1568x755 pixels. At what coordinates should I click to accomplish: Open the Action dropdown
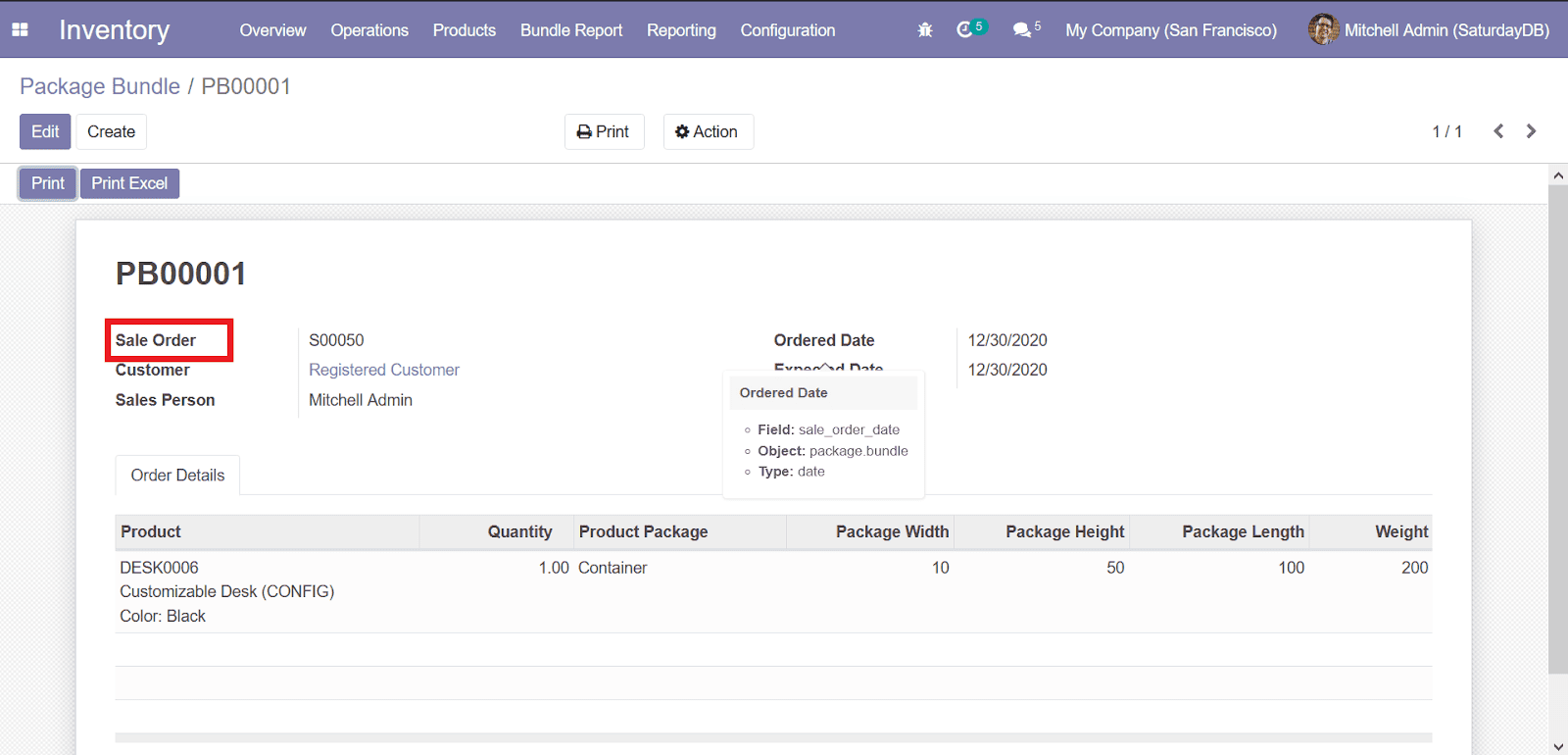point(708,131)
